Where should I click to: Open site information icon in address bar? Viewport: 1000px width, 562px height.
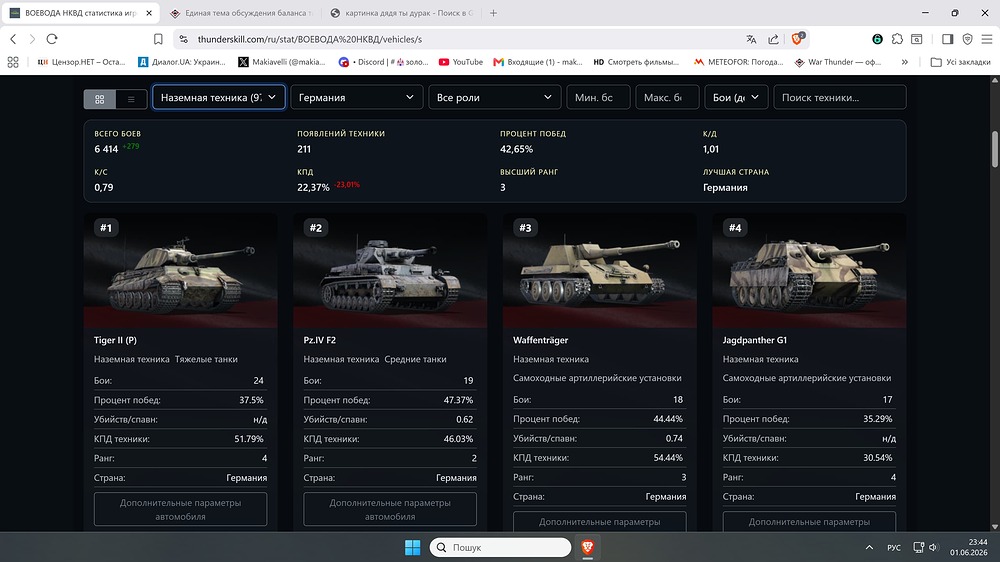(184, 39)
